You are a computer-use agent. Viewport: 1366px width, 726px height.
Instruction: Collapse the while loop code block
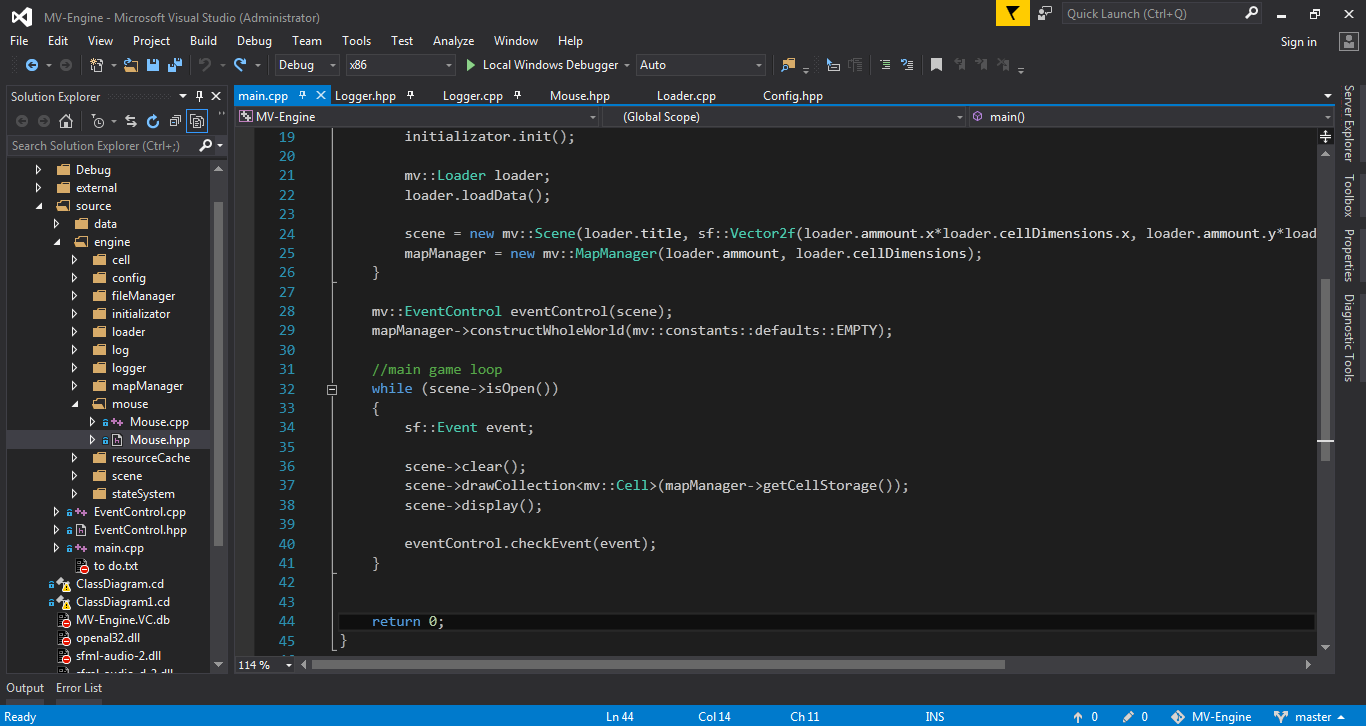[x=332, y=389]
